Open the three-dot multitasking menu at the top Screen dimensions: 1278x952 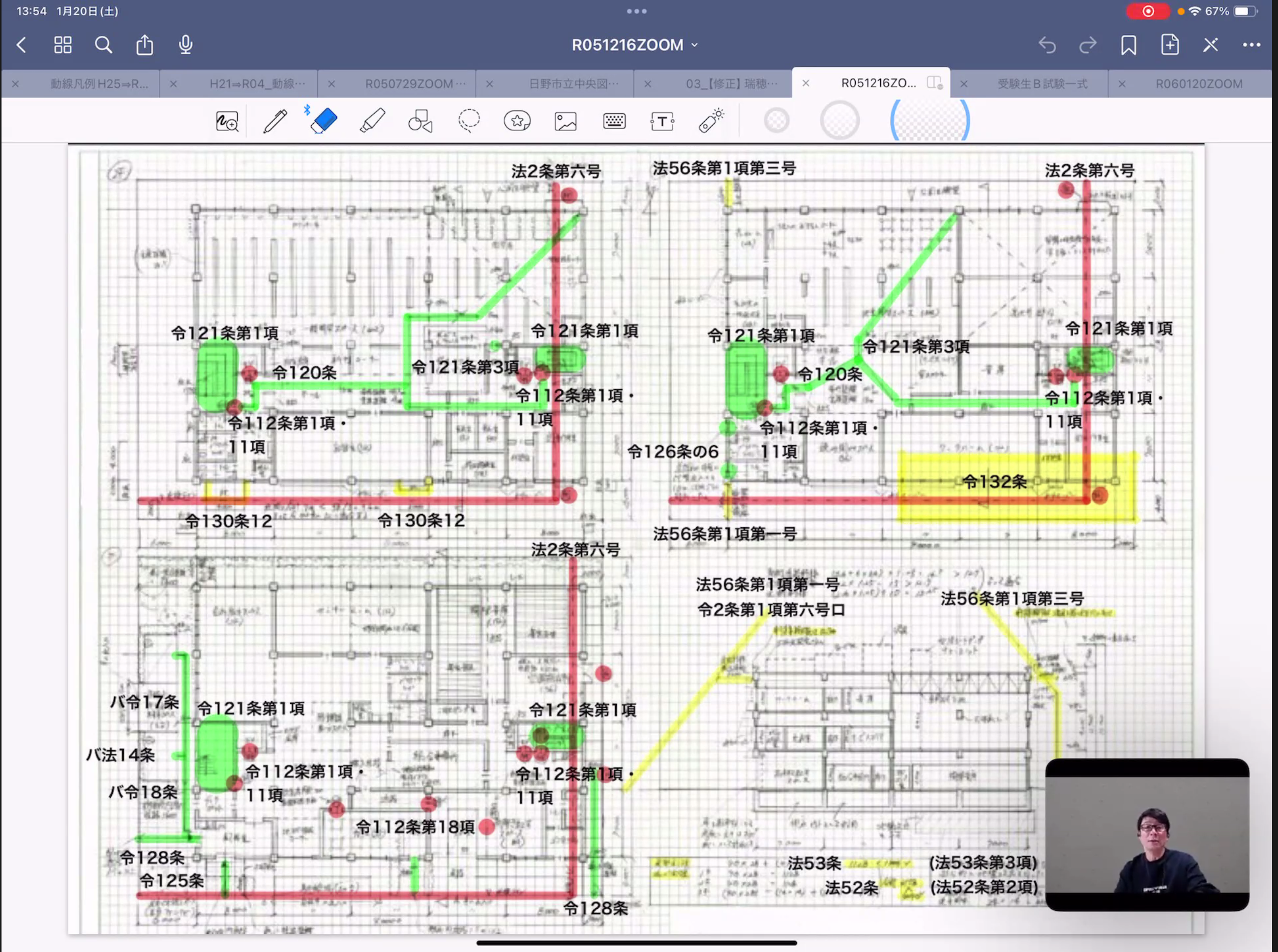coord(636,11)
